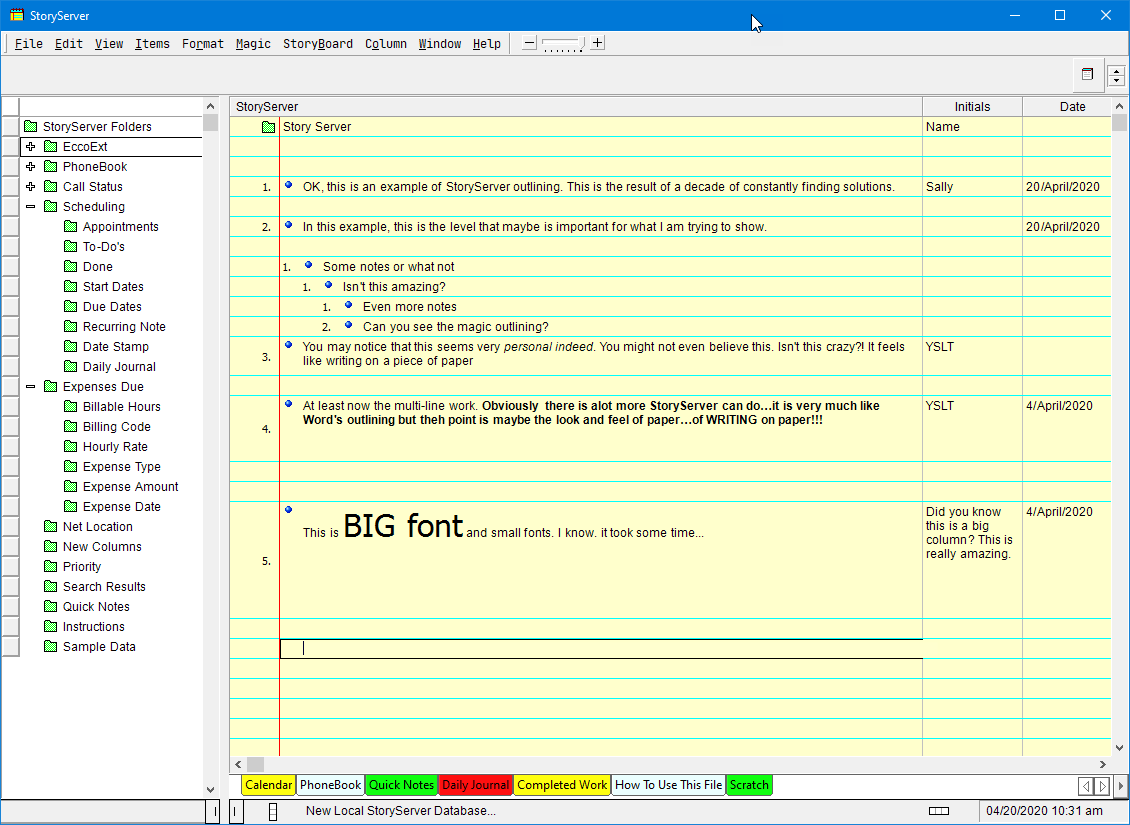
Task: Click the folder icon next to Appointments
Action: click(71, 226)
